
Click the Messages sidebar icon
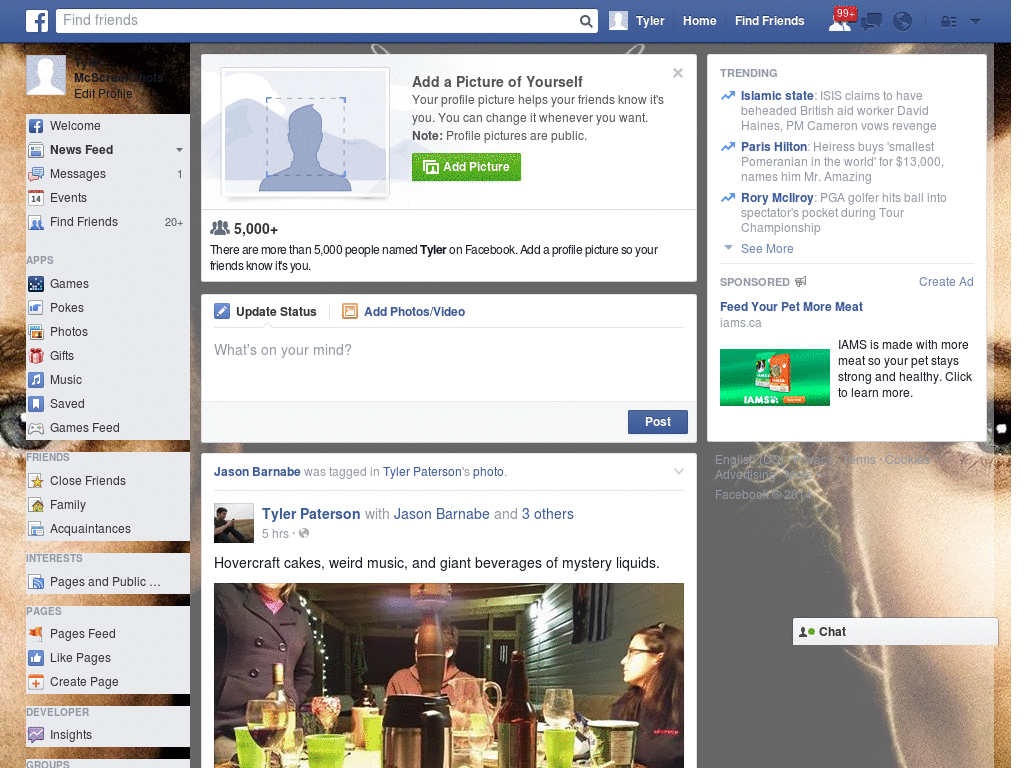pyautogui.click(x=36, y=174)
